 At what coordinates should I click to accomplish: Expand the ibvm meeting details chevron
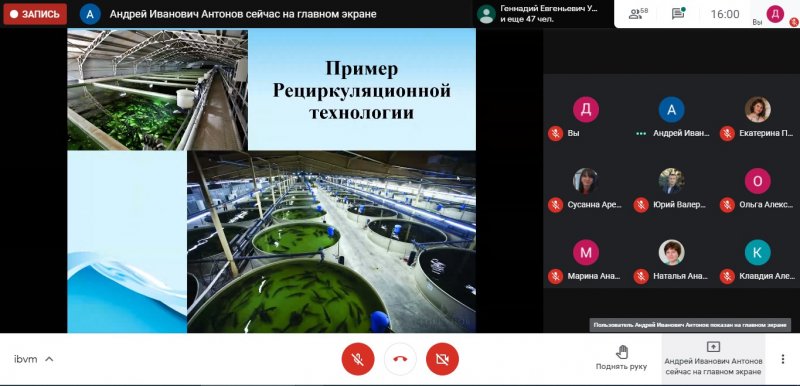point(49,359)
